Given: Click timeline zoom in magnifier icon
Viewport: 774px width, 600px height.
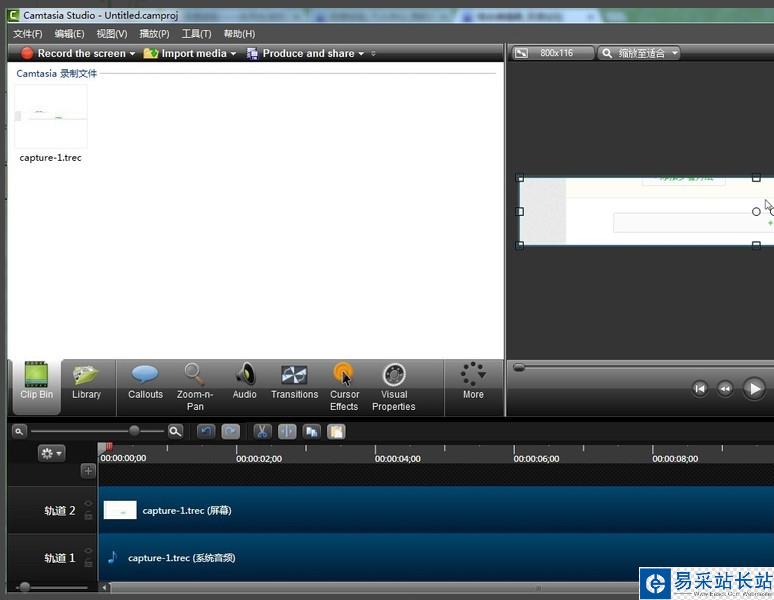Looking at the screenshot, I should [x=175, y=432].
